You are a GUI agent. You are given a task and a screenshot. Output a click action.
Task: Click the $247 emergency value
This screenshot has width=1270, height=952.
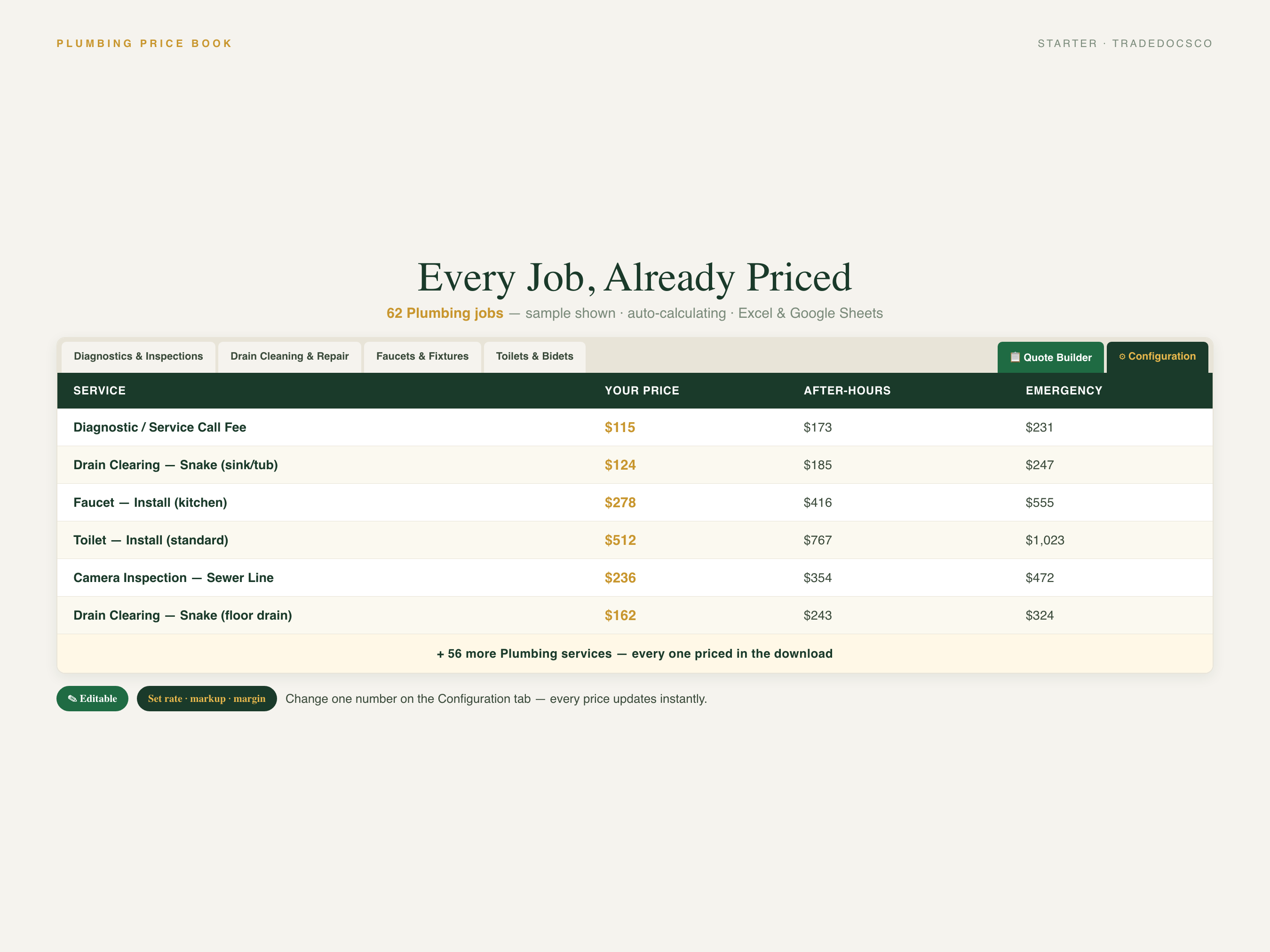(1040, 465)
